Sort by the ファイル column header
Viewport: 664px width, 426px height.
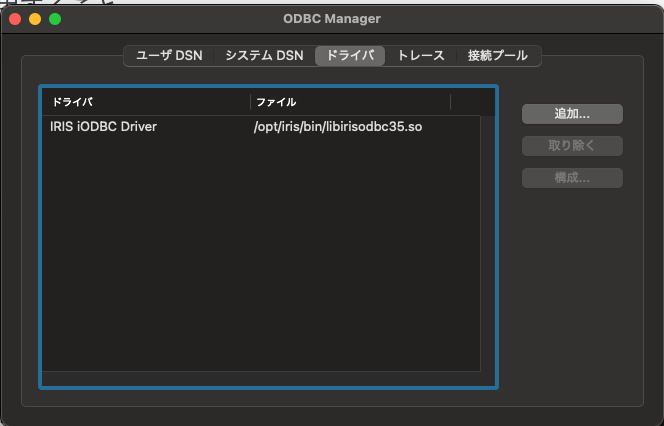(350, 102)
